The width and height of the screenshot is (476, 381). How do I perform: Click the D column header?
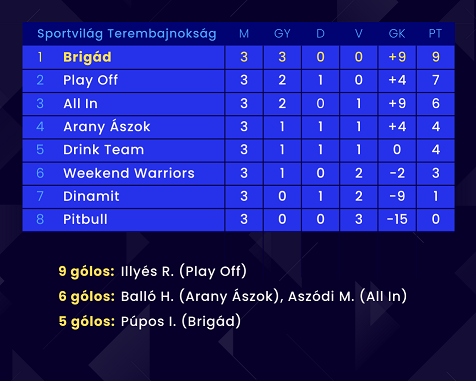pos(320,34)
